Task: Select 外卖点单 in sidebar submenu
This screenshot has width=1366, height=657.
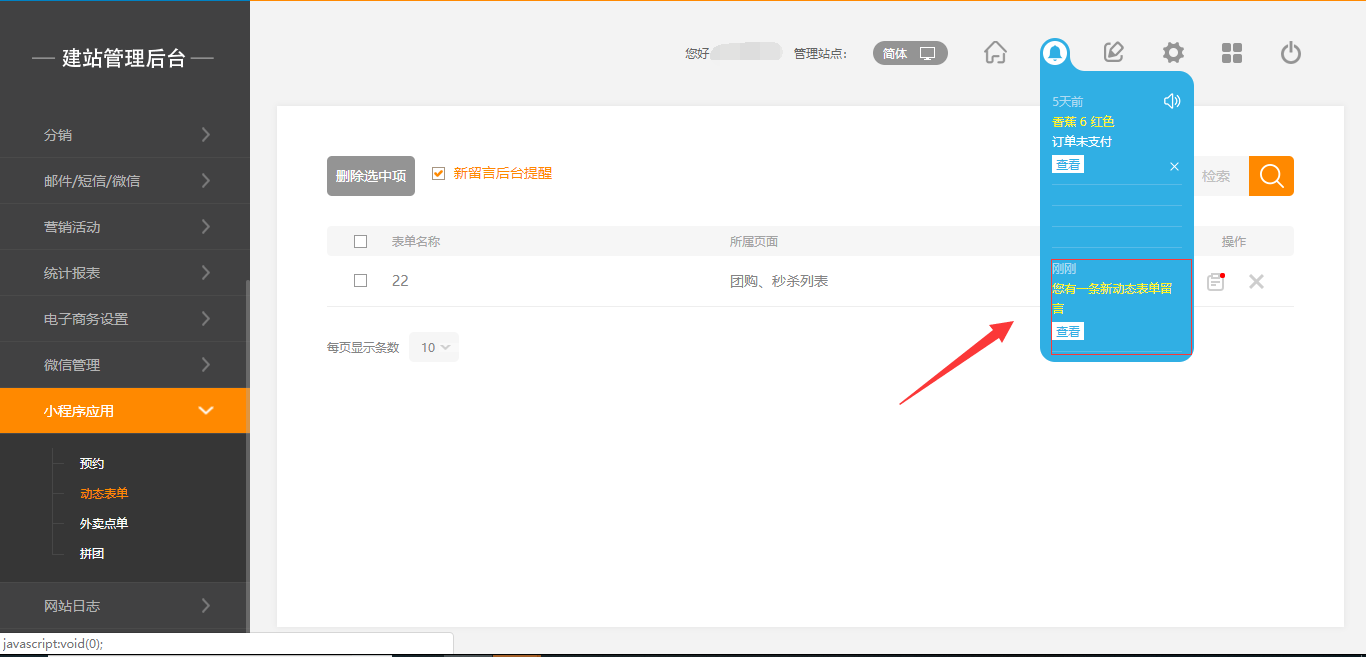Action: coord(104,524)
